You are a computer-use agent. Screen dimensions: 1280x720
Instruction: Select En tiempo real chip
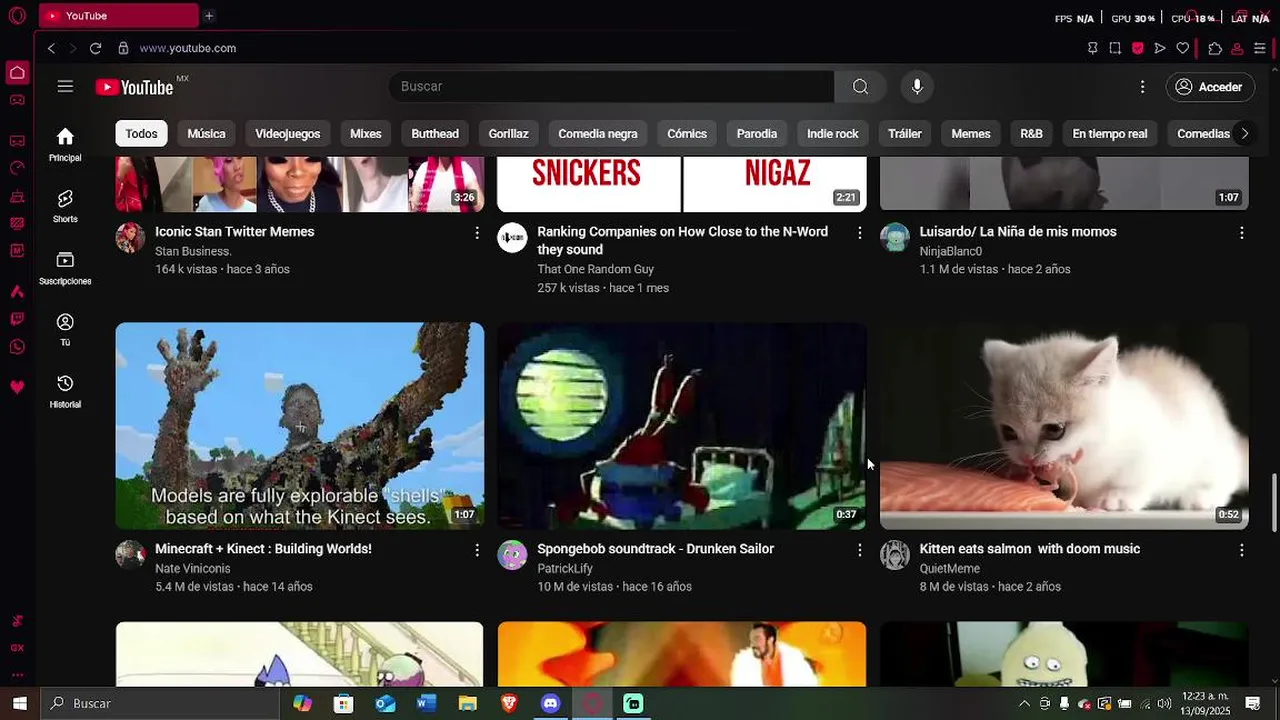1110,134
